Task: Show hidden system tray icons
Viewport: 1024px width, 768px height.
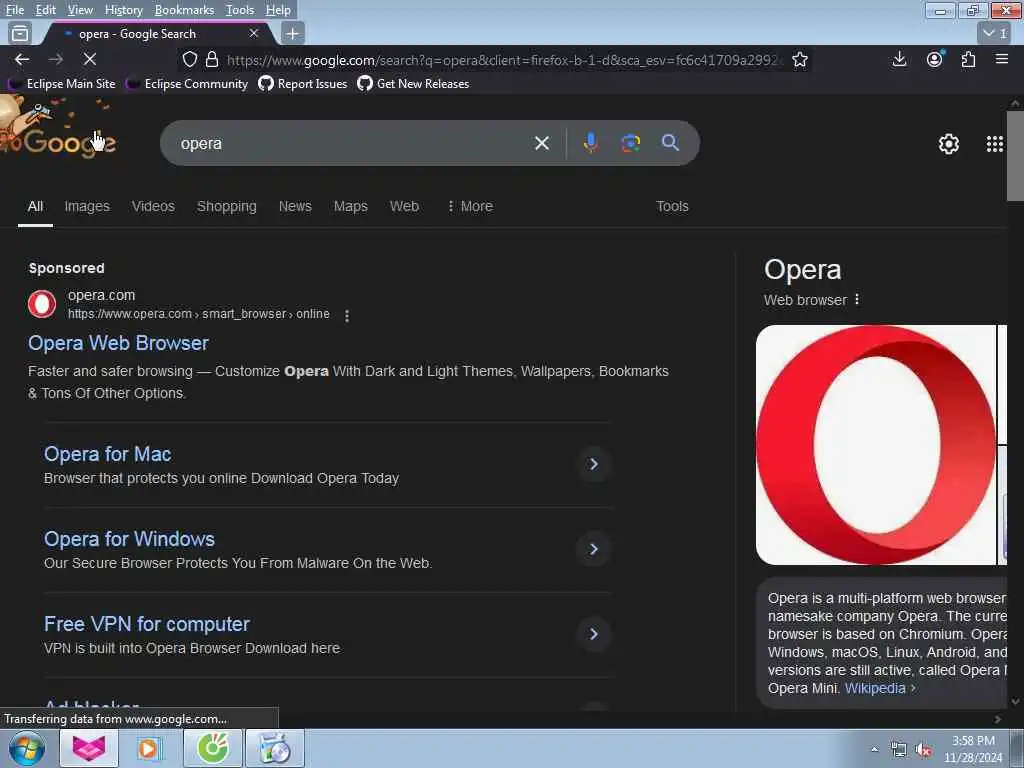Action: (874, 749)
